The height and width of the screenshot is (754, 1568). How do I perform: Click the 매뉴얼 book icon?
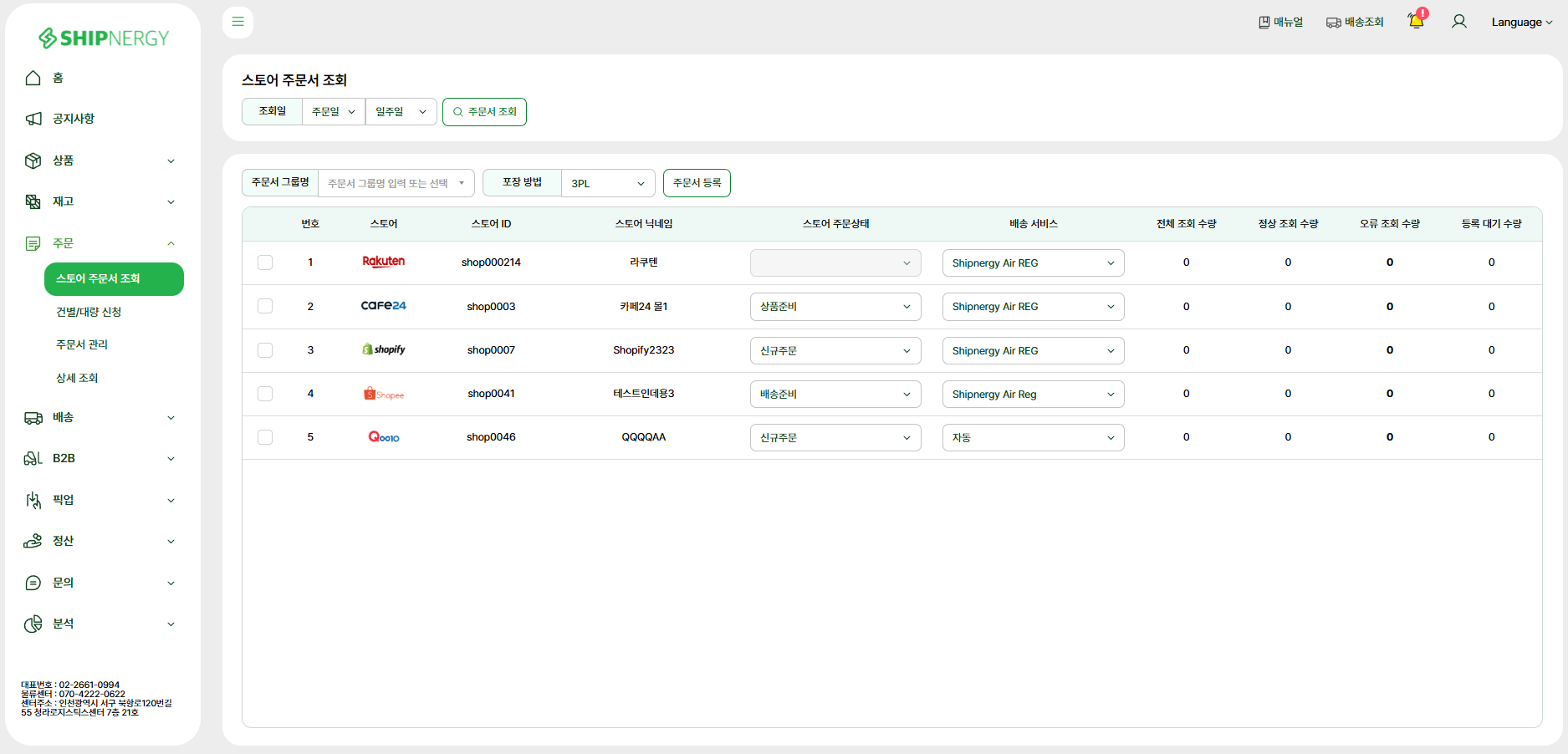pos(1264,23)
